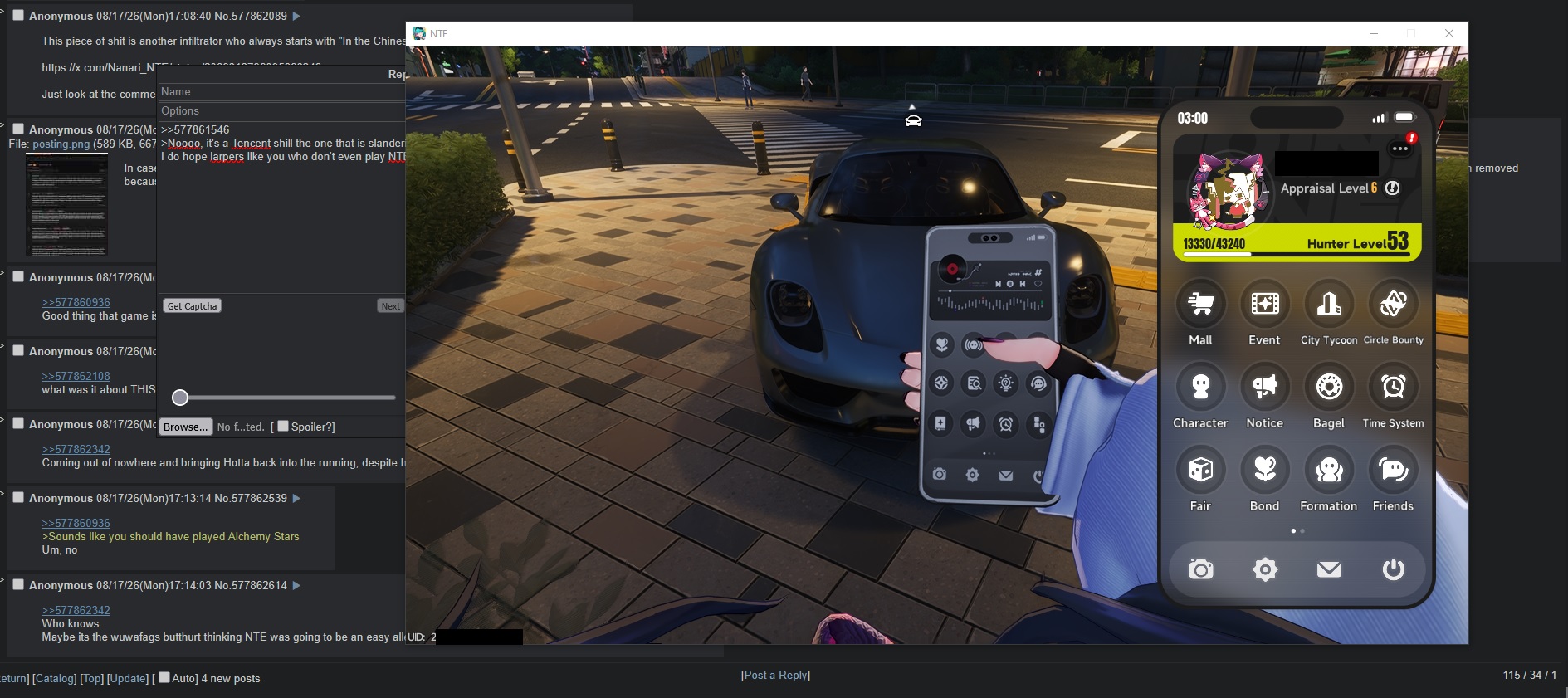
Task: Click into the reply comment text area
Action: tap(282, 207)
